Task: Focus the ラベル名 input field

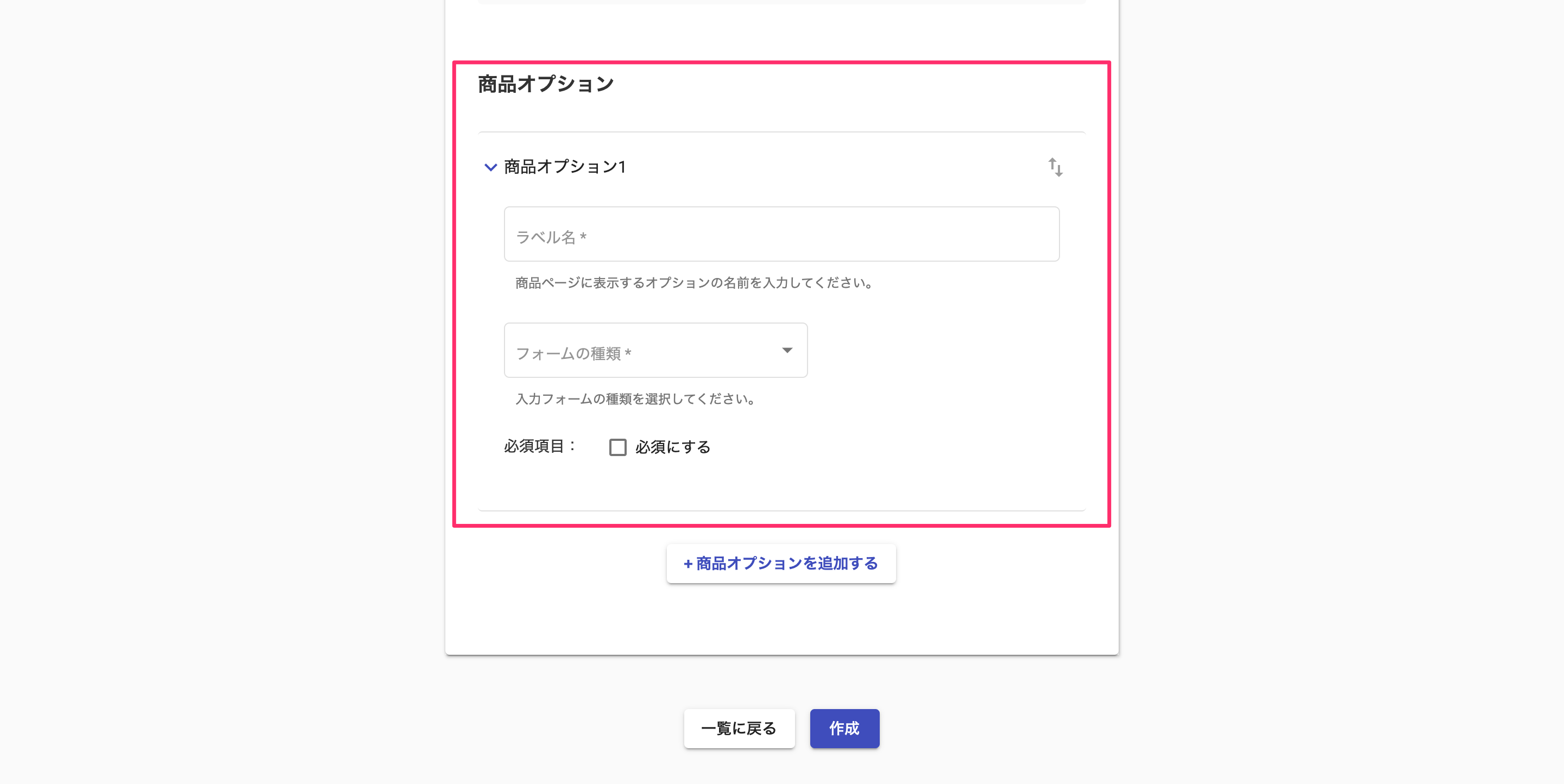Action: pos(781,234)
